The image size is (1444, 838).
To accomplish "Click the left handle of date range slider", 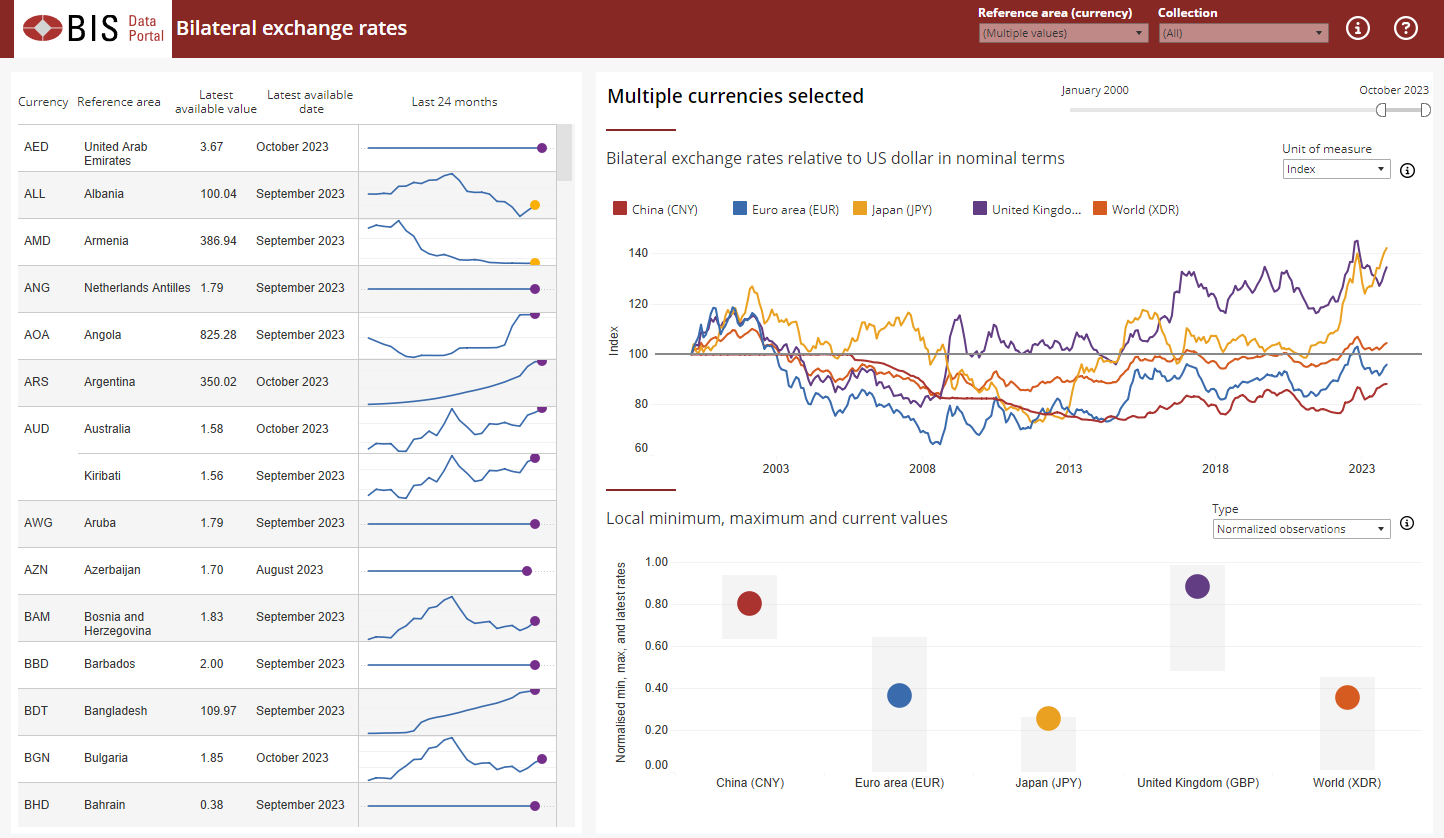I will tap(1381, 110).
